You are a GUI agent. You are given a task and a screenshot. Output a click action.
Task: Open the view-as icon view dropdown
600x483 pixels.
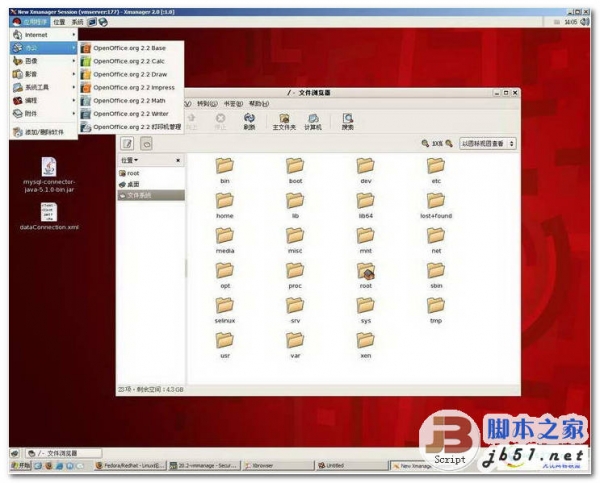click(488, 144)
